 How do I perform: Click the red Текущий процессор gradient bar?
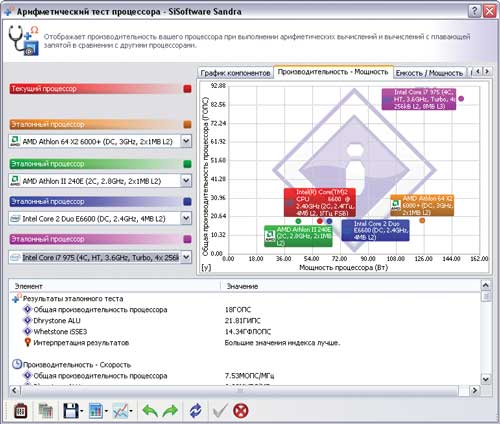pyautogui.click(x=95, y=89)
